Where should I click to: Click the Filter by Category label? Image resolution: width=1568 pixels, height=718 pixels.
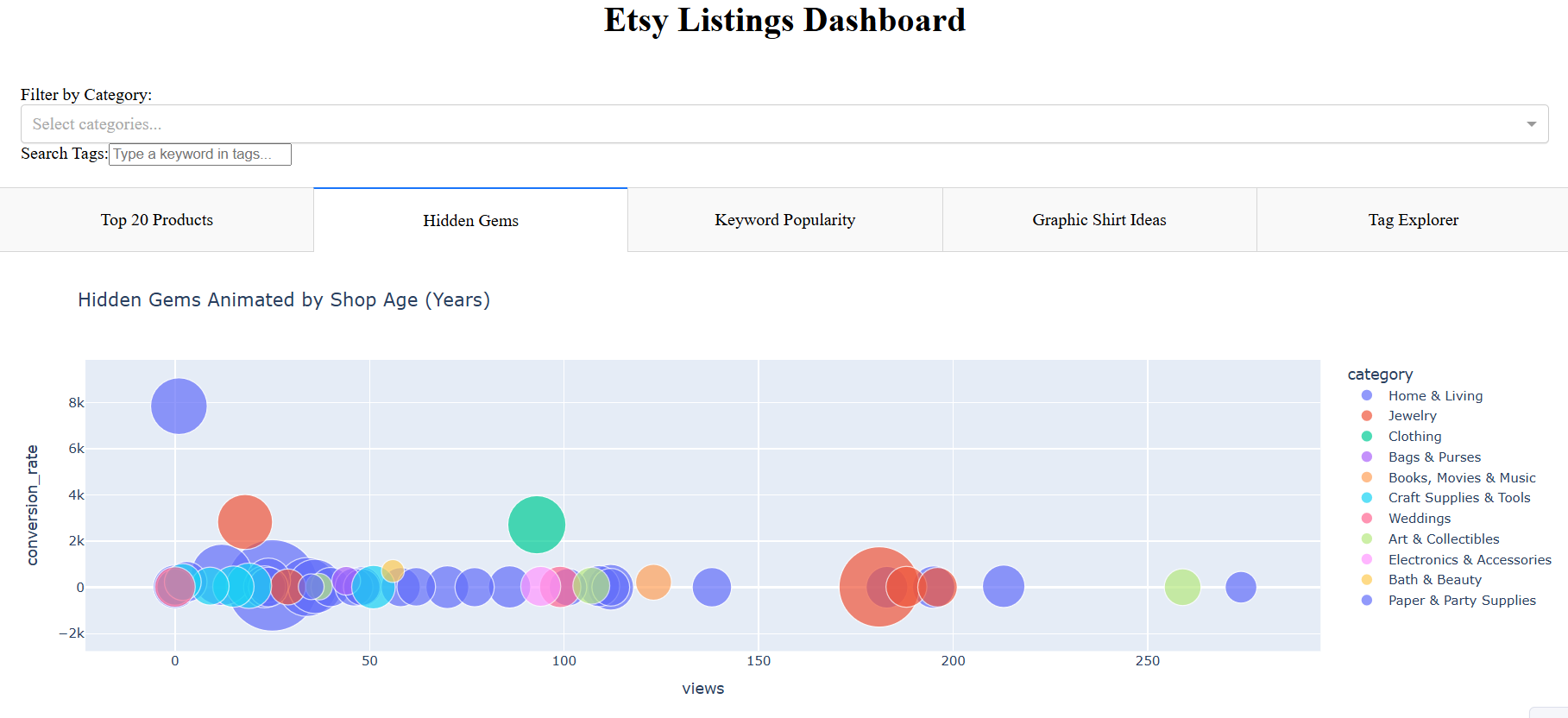point(86,95)
